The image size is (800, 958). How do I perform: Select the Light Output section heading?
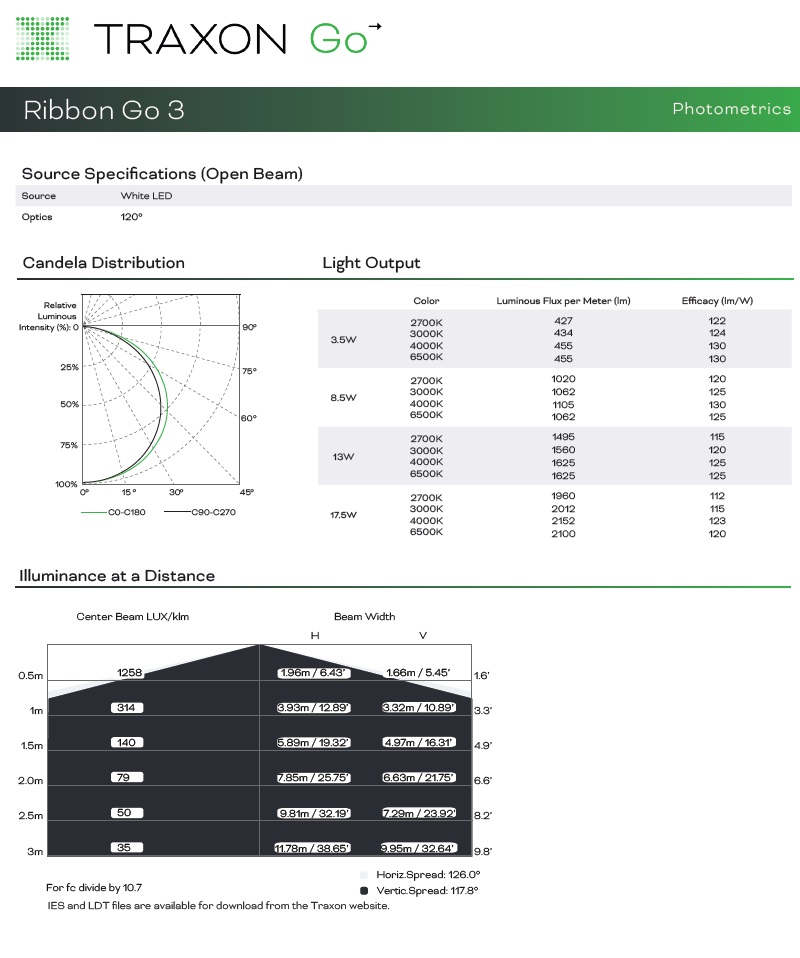[371, 263]
